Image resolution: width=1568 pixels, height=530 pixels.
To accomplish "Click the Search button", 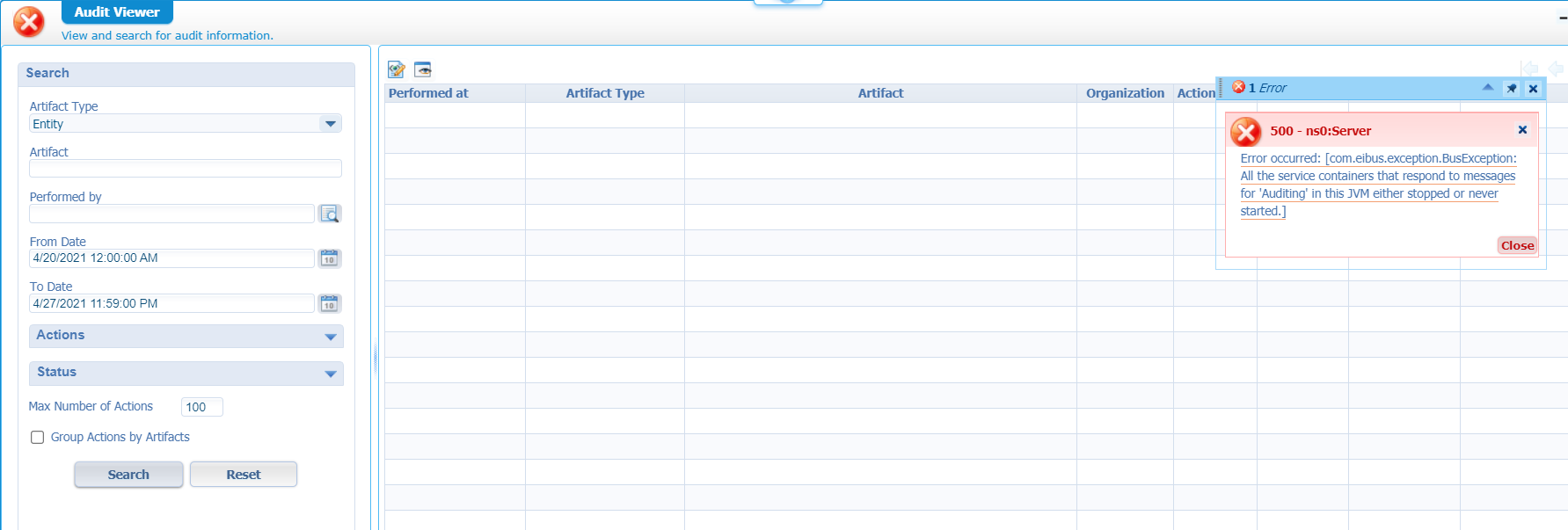I will tap(128, 475).
